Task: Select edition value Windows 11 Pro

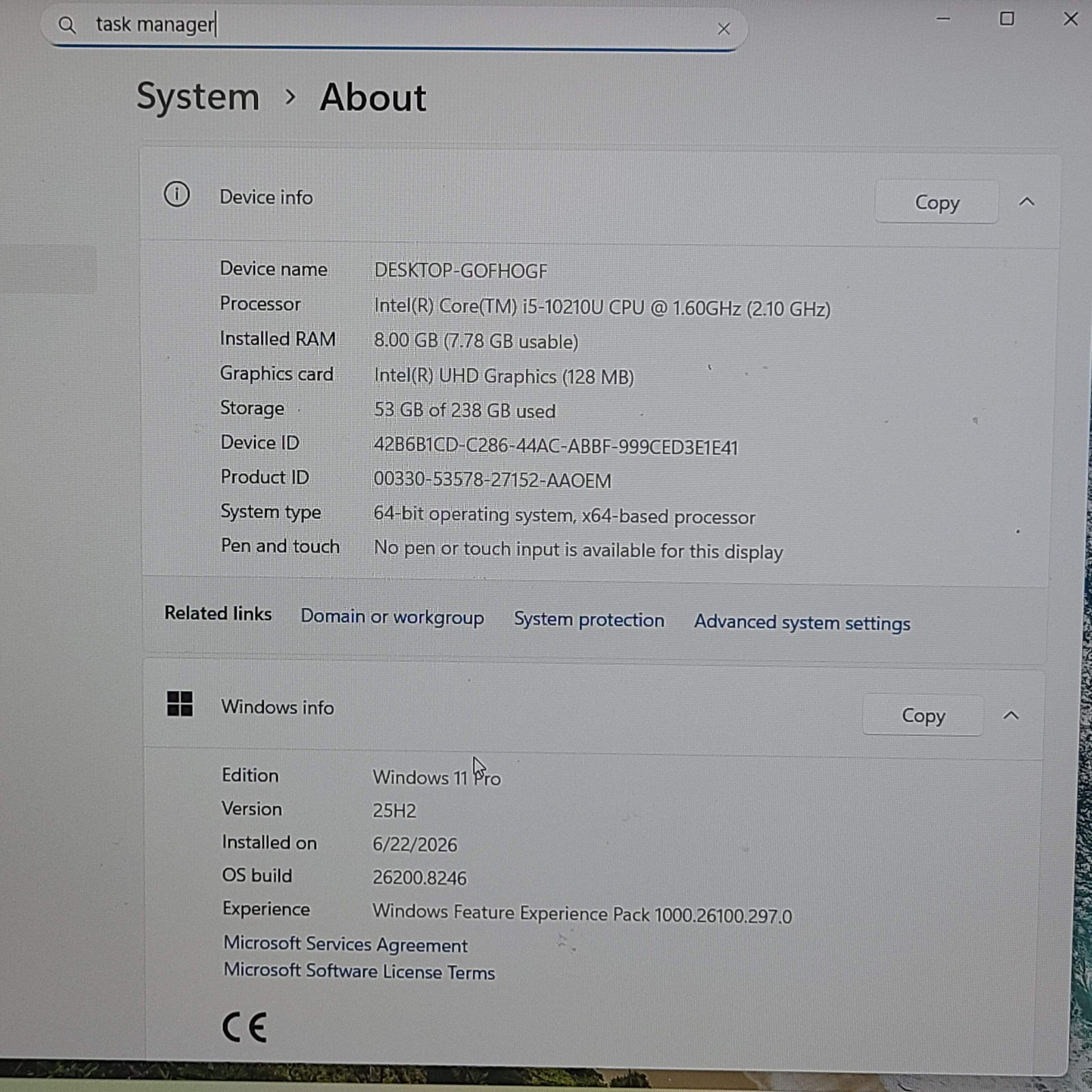Action: point(437,777)
